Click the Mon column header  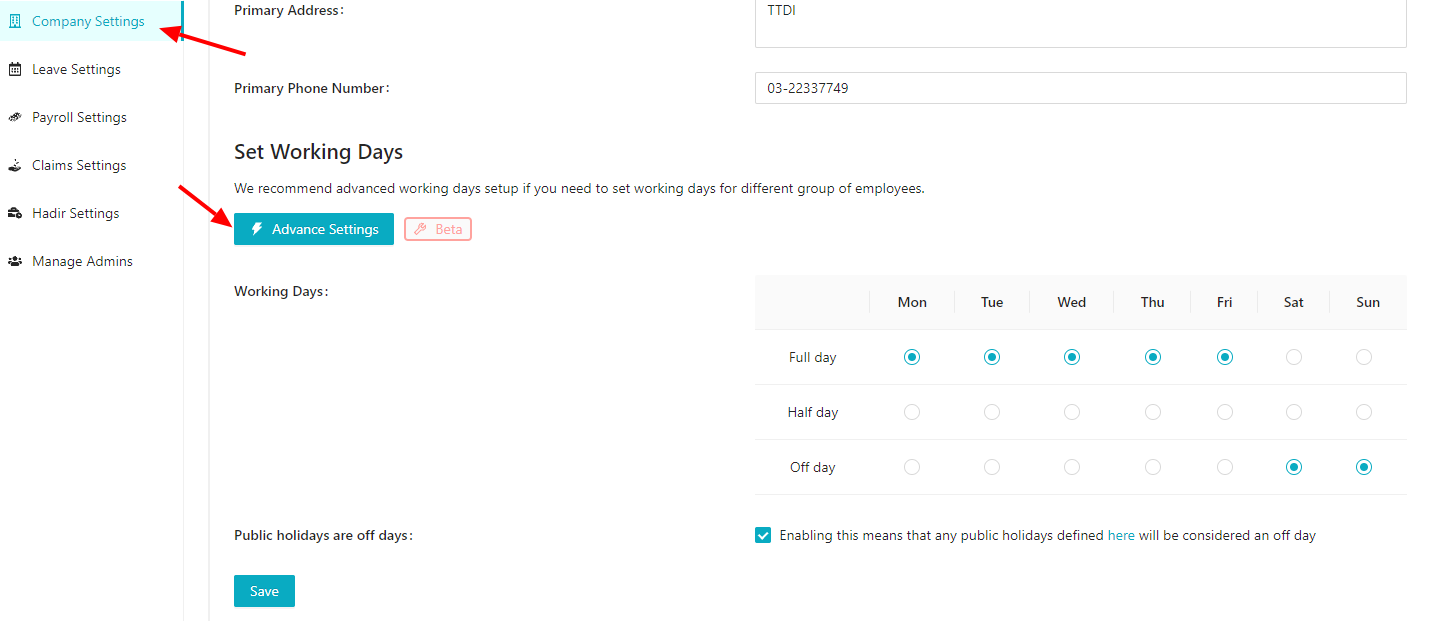(x=912, y=302)
